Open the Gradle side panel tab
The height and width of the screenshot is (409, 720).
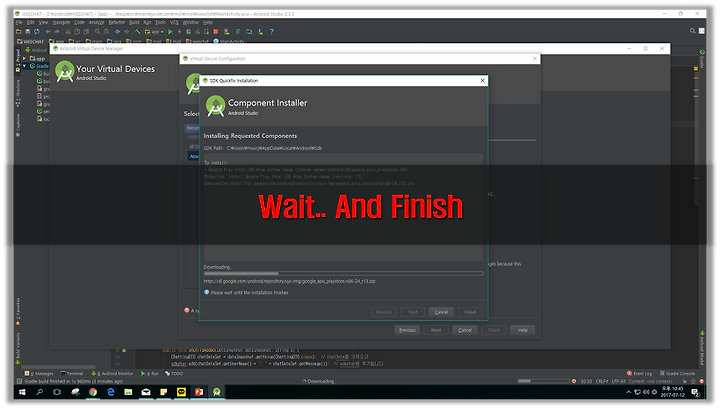[702, 59]
